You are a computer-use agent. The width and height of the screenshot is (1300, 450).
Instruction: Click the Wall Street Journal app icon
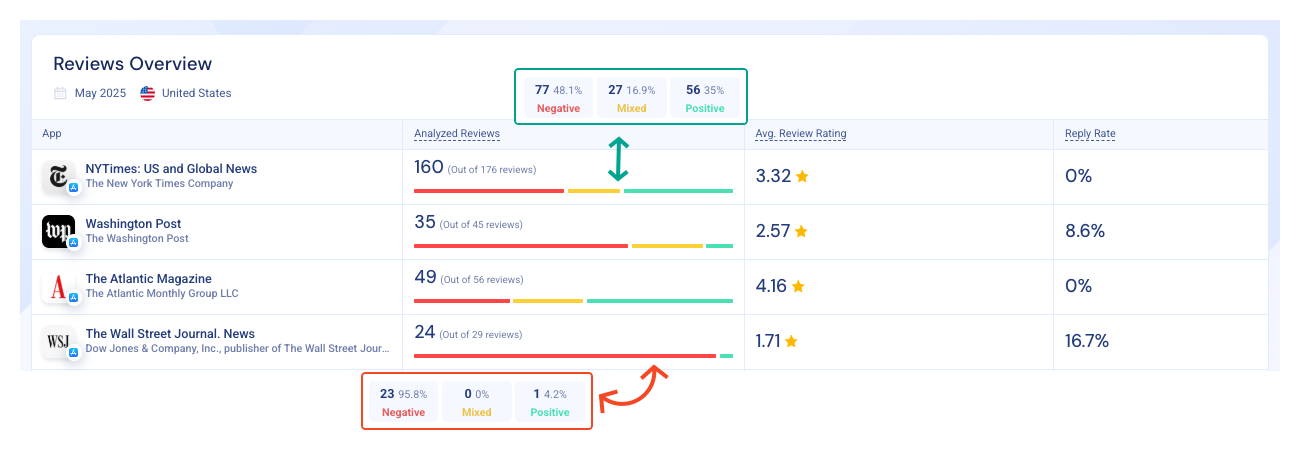59,342
